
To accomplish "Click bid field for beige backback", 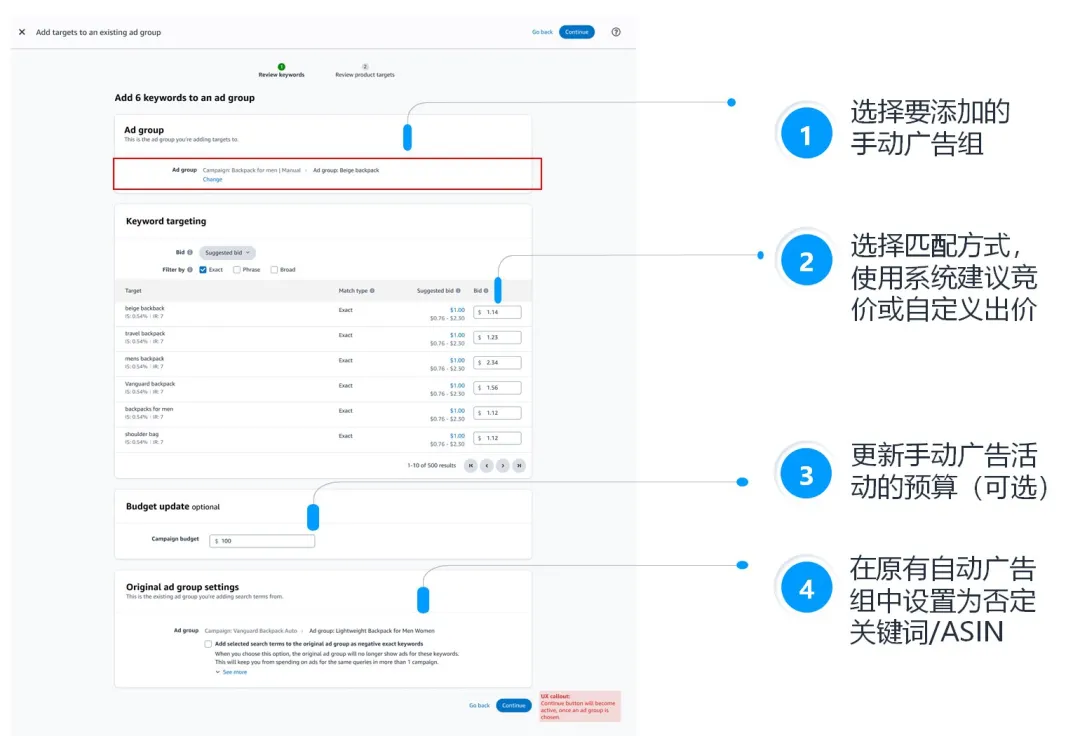I will pos(497,312).
